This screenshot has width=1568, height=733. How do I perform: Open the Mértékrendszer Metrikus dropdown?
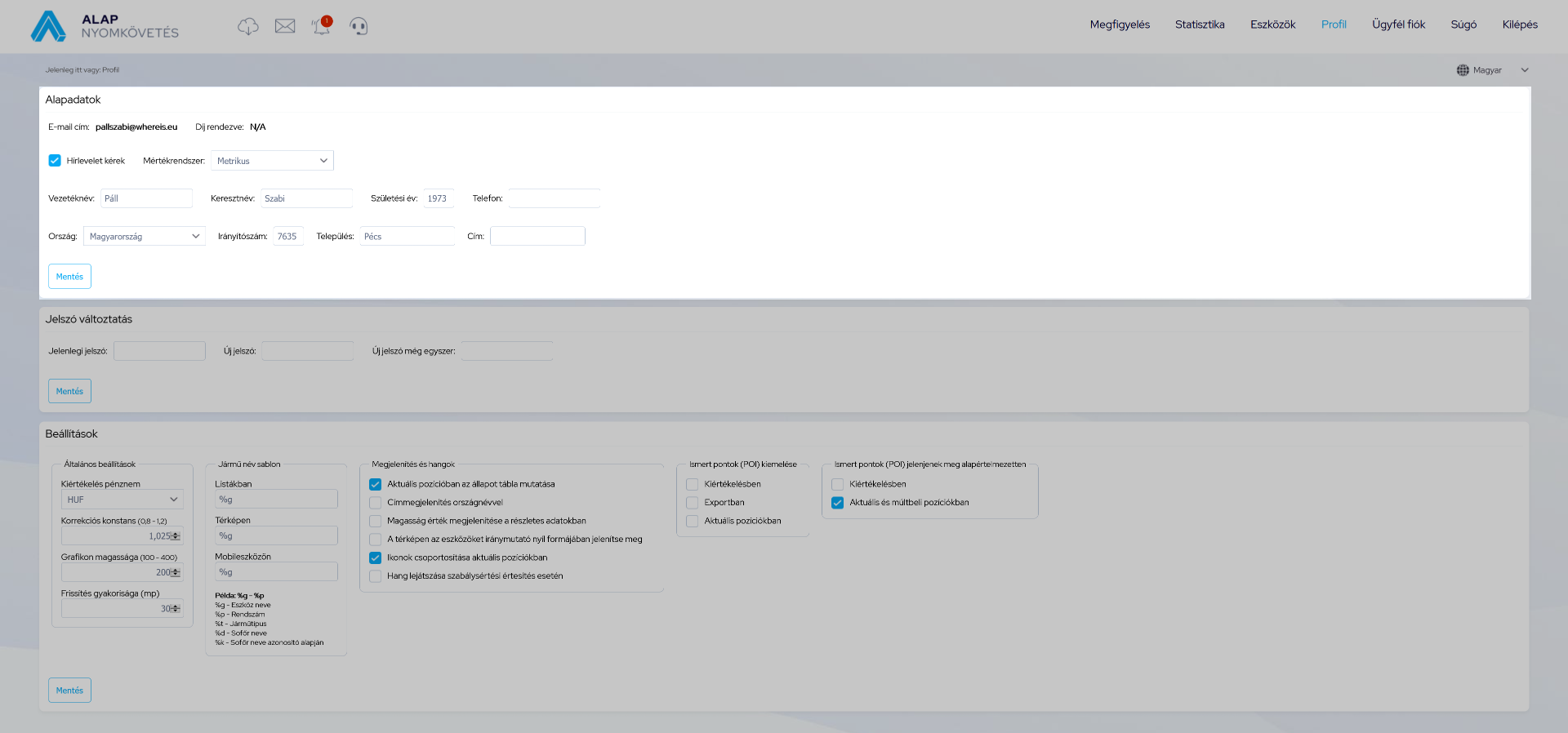[x=272, y=161]
